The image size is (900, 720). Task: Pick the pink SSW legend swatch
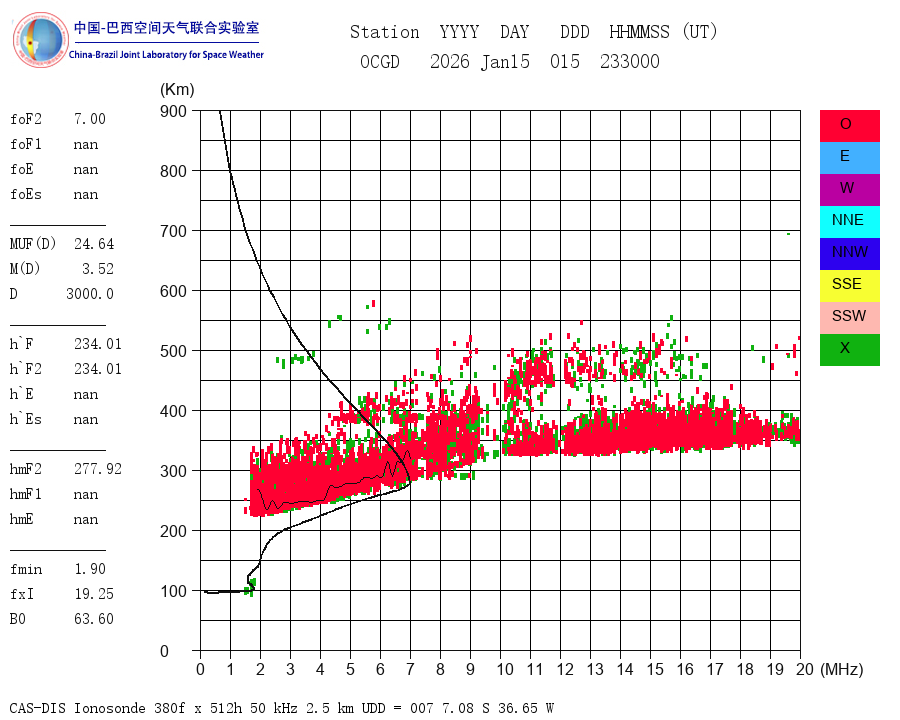click(x=849, y=318)
